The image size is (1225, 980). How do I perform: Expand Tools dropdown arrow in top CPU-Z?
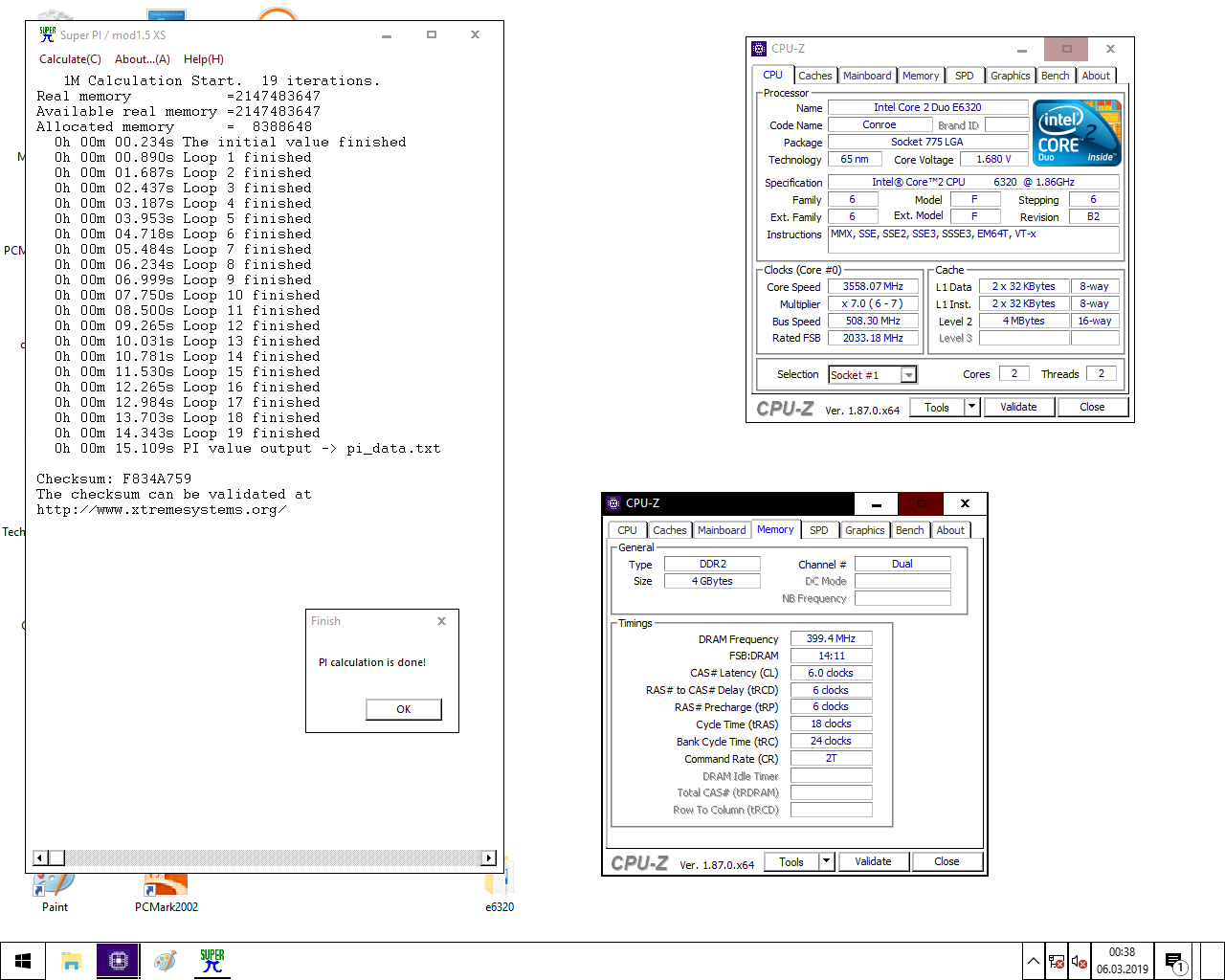(971, 407)
